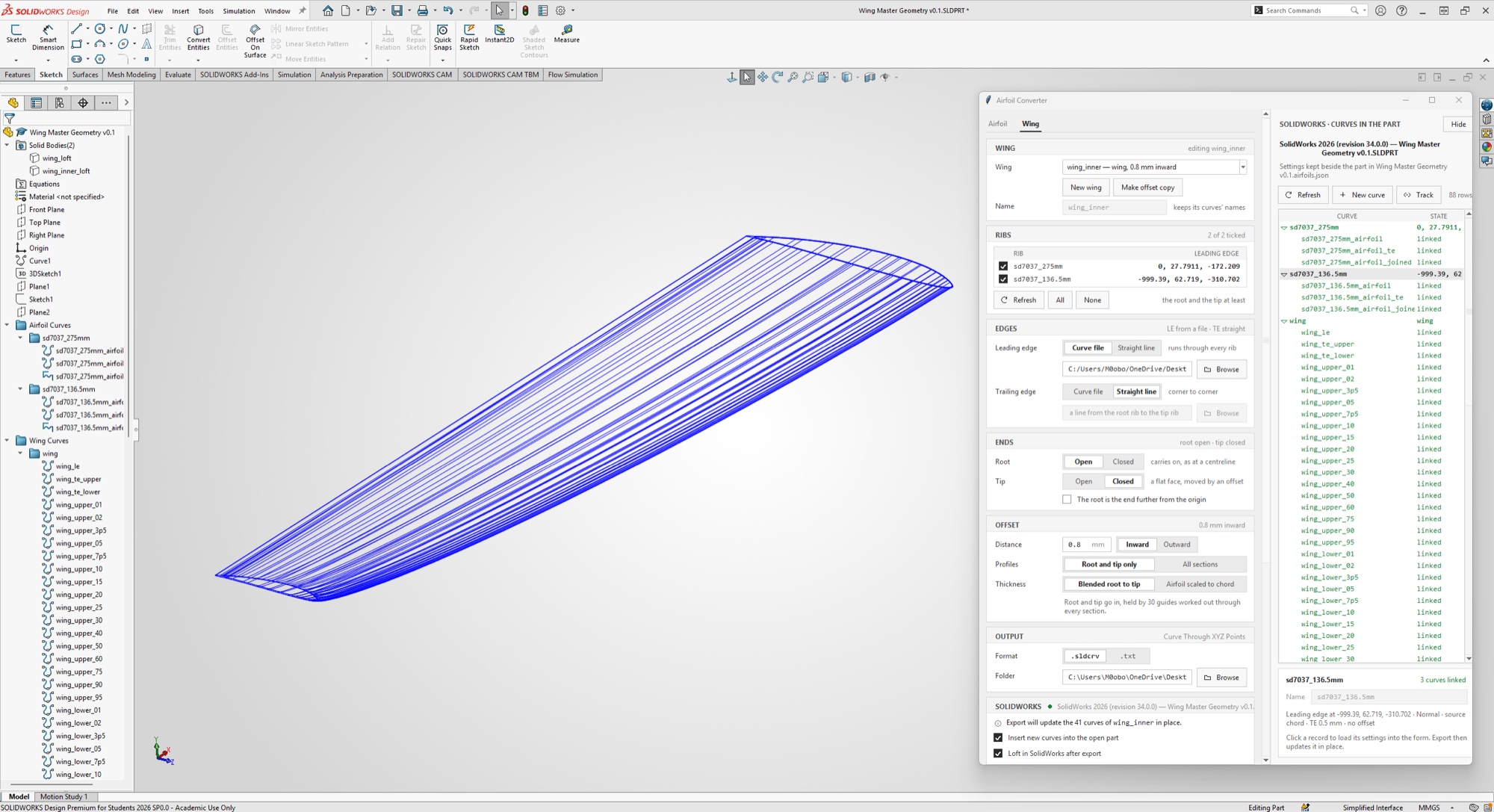This screenshot has width=1494, height=812.
Task: Untick the sd7037_275mm rib checkbox
Action: click(x=1003, y=266)
